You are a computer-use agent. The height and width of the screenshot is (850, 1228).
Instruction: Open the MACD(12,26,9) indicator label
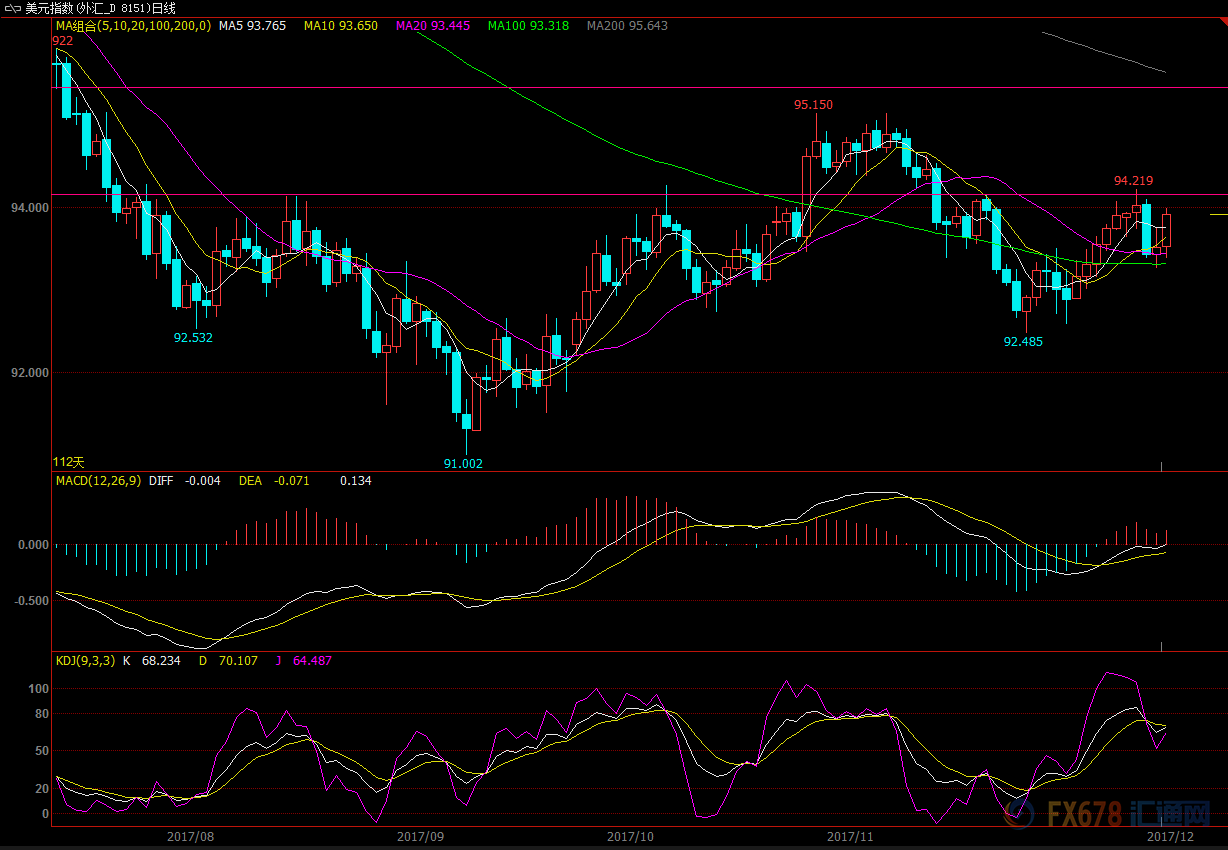(x=98, y=481)
